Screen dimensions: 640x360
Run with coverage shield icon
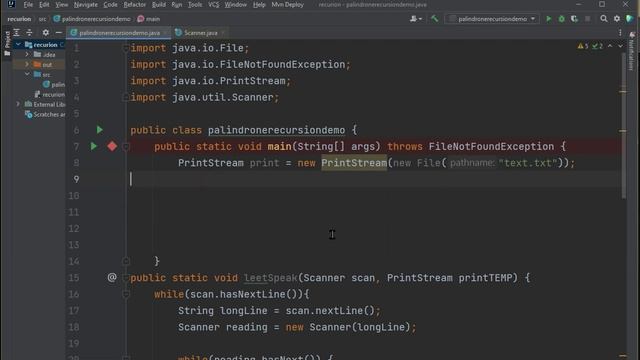574,19
